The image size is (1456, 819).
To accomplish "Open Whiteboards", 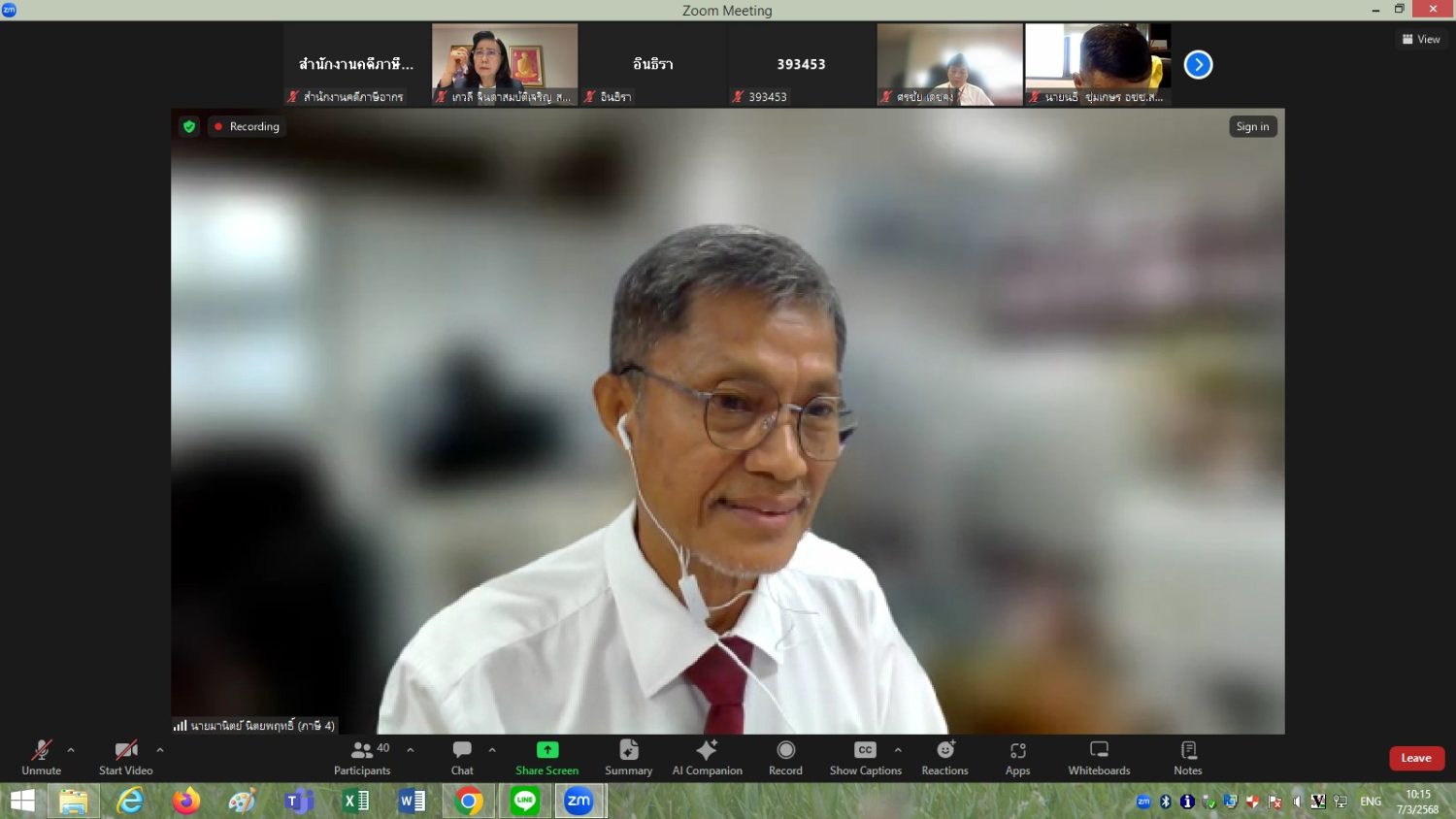I will point(1099,757).
